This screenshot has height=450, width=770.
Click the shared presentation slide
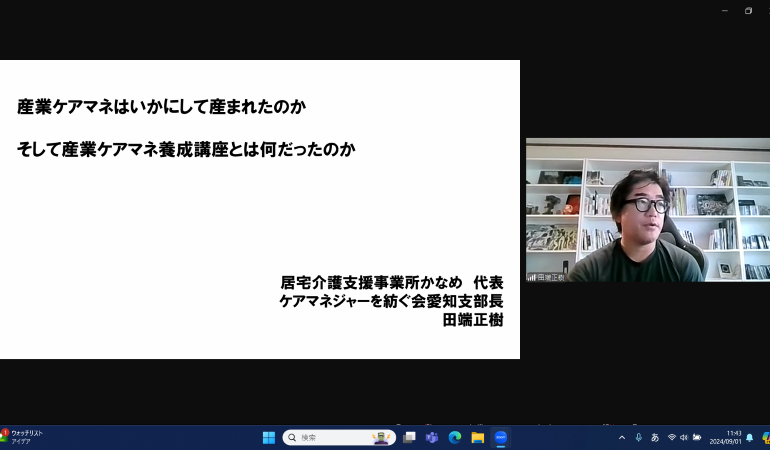point(259,209)
